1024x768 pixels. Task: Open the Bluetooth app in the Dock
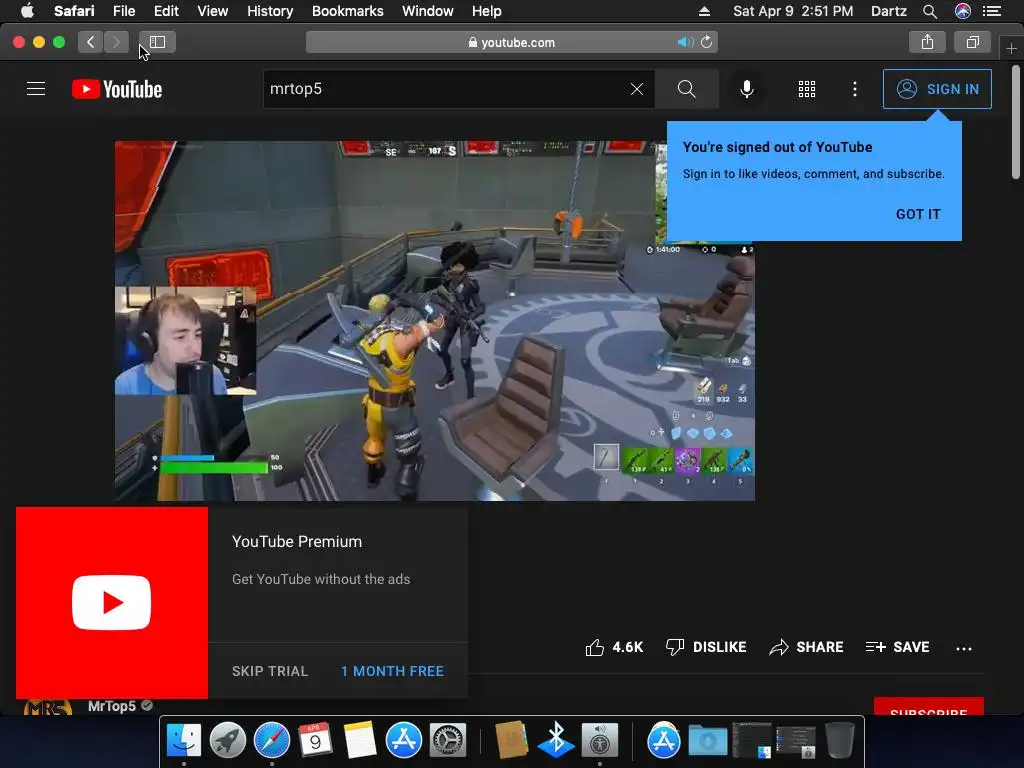[556, 740]
